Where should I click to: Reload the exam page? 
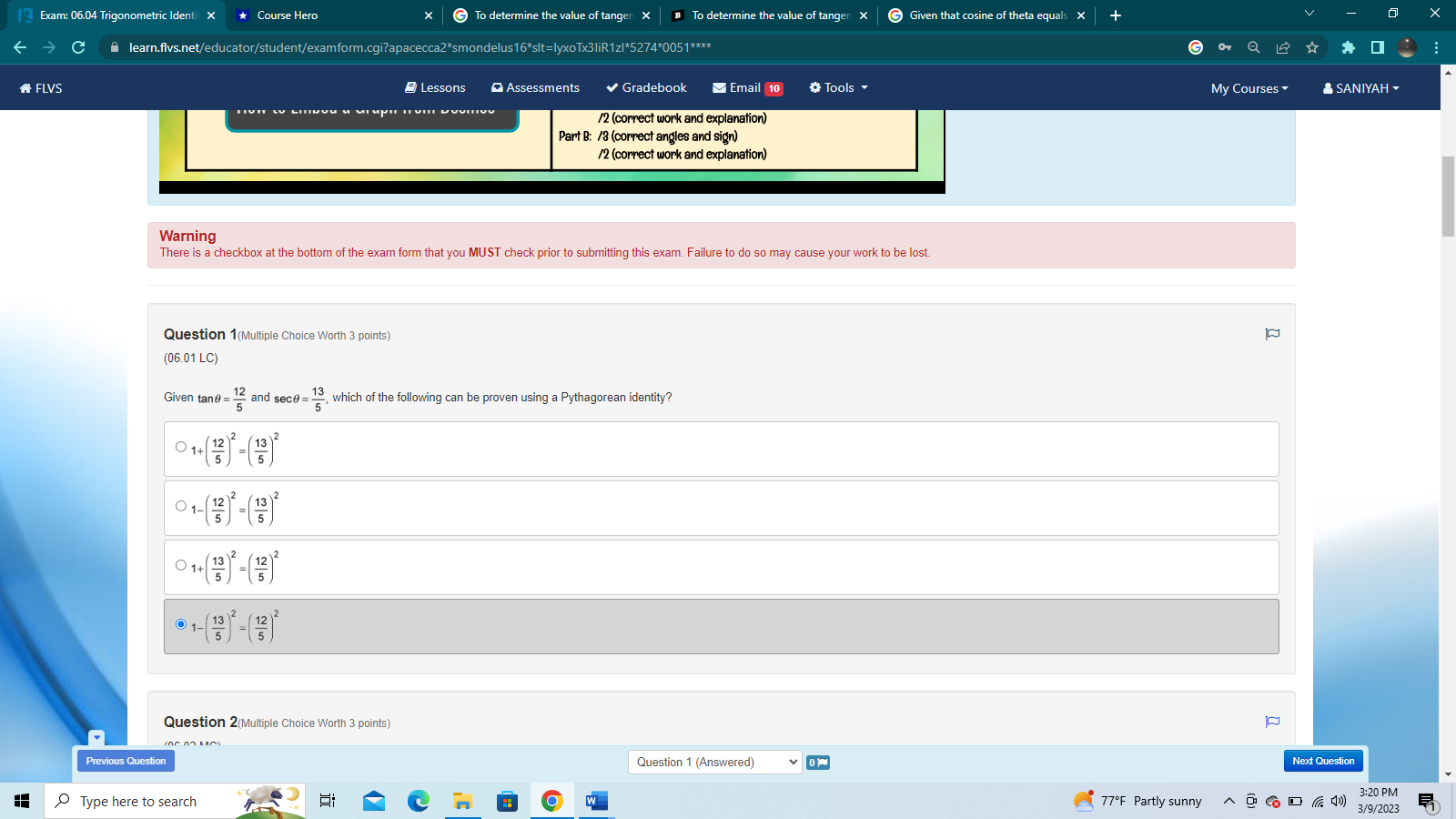pyautogui.click(x=78, y=47)
